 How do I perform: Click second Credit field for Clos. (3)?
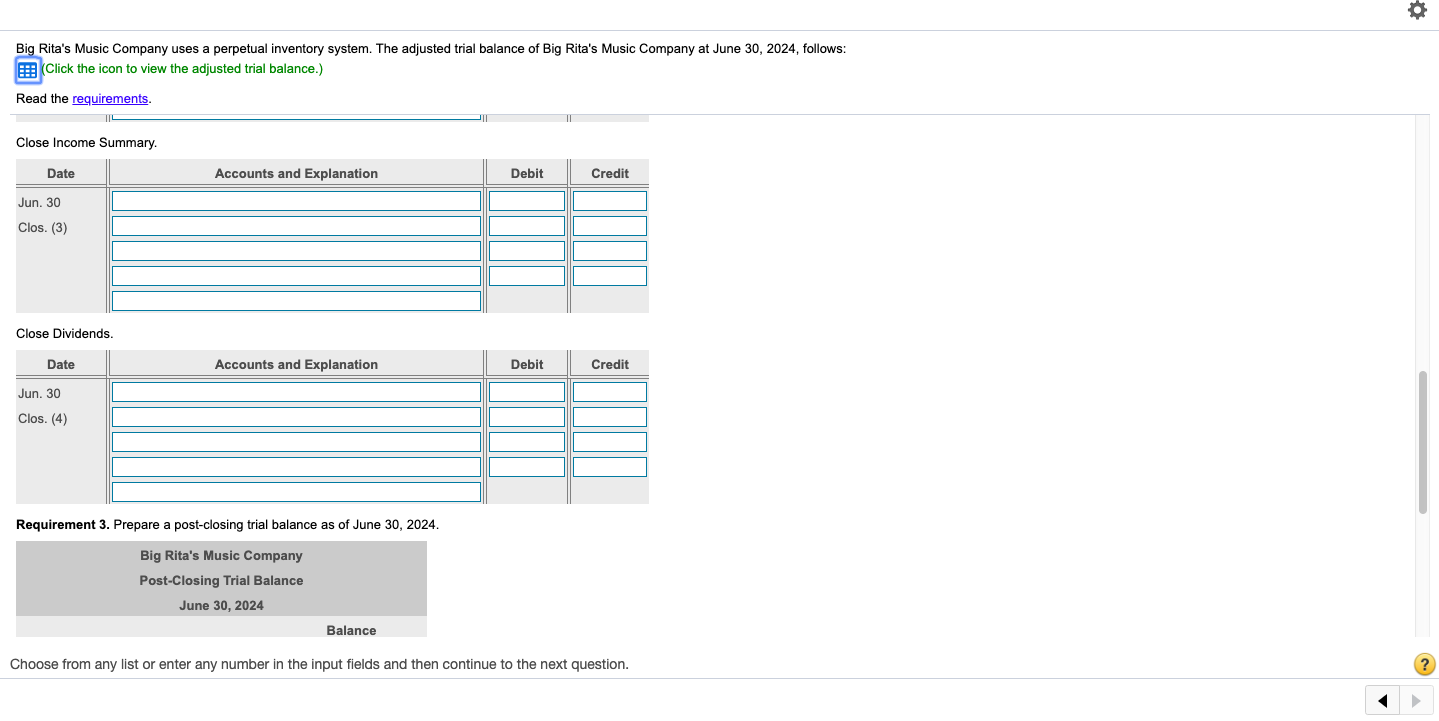610,226
